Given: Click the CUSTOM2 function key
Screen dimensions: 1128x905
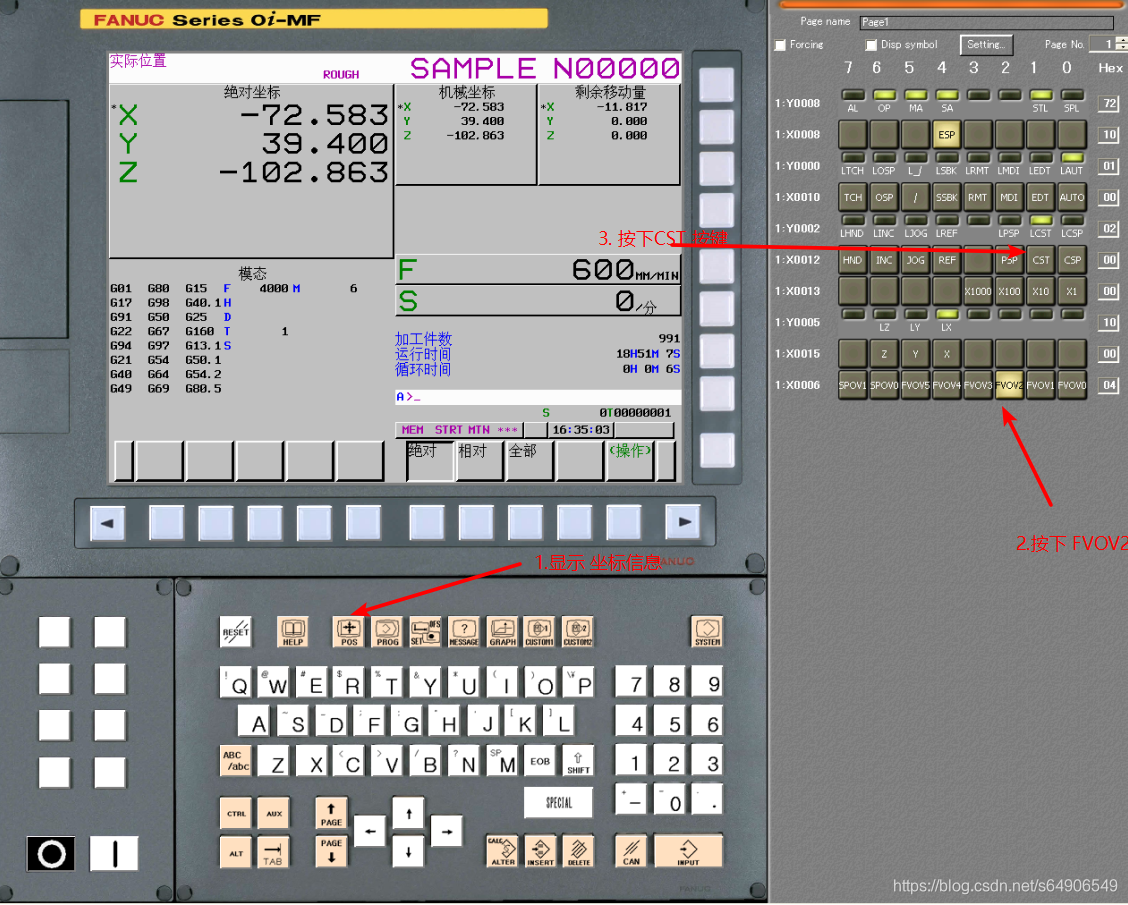Looking at the screenshot, I should (578, 631).
